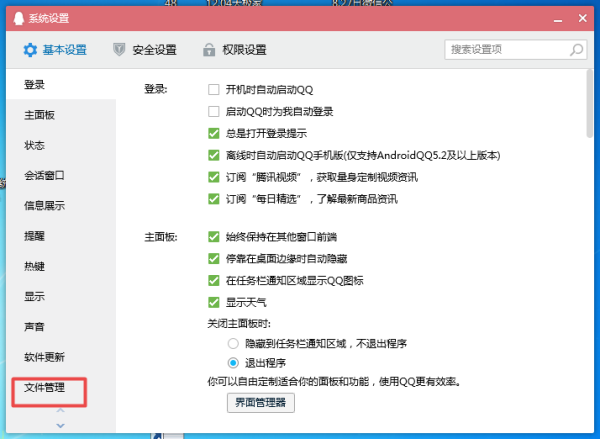This screenshot has height=439, width=600.
Task: Enable 启动QQ时为我自动登录 checkbox
Action: coord(214,111)
